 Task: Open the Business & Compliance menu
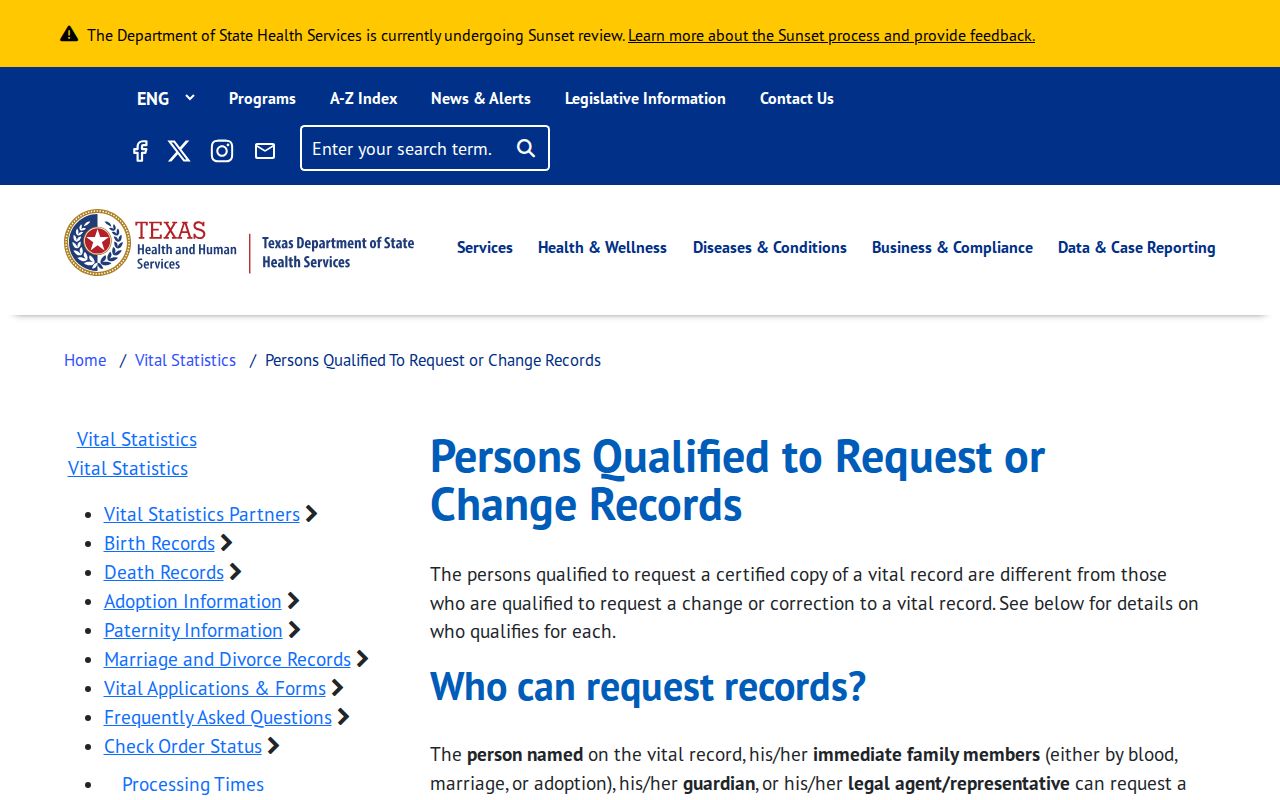click(952, 247)
